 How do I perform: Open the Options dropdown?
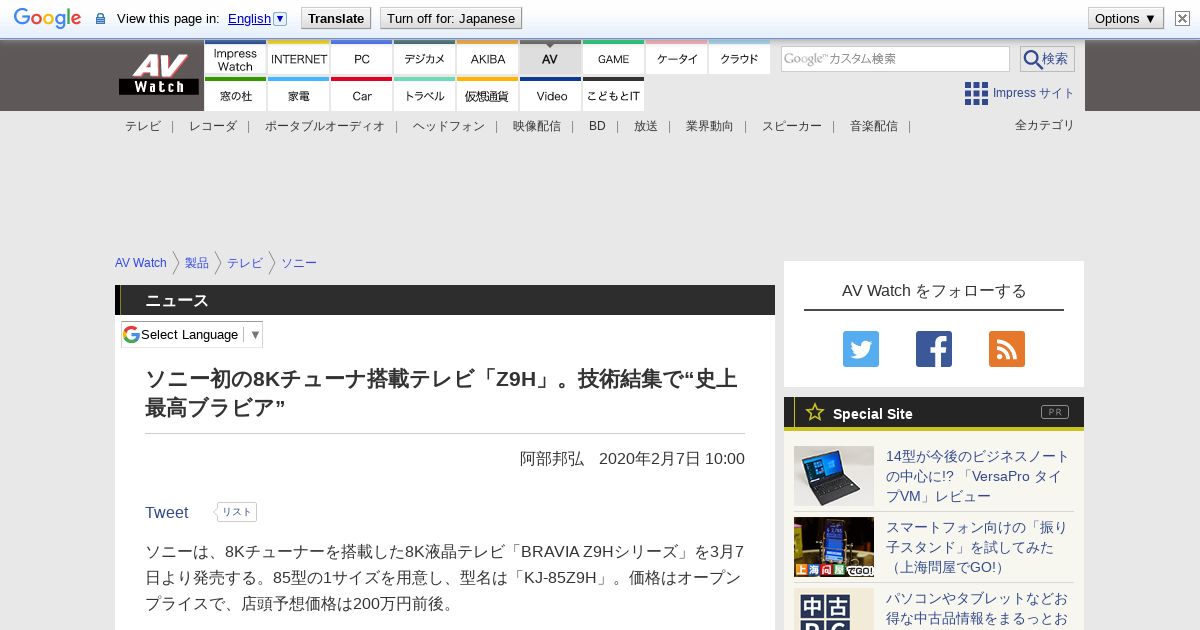coord(1126,18)
